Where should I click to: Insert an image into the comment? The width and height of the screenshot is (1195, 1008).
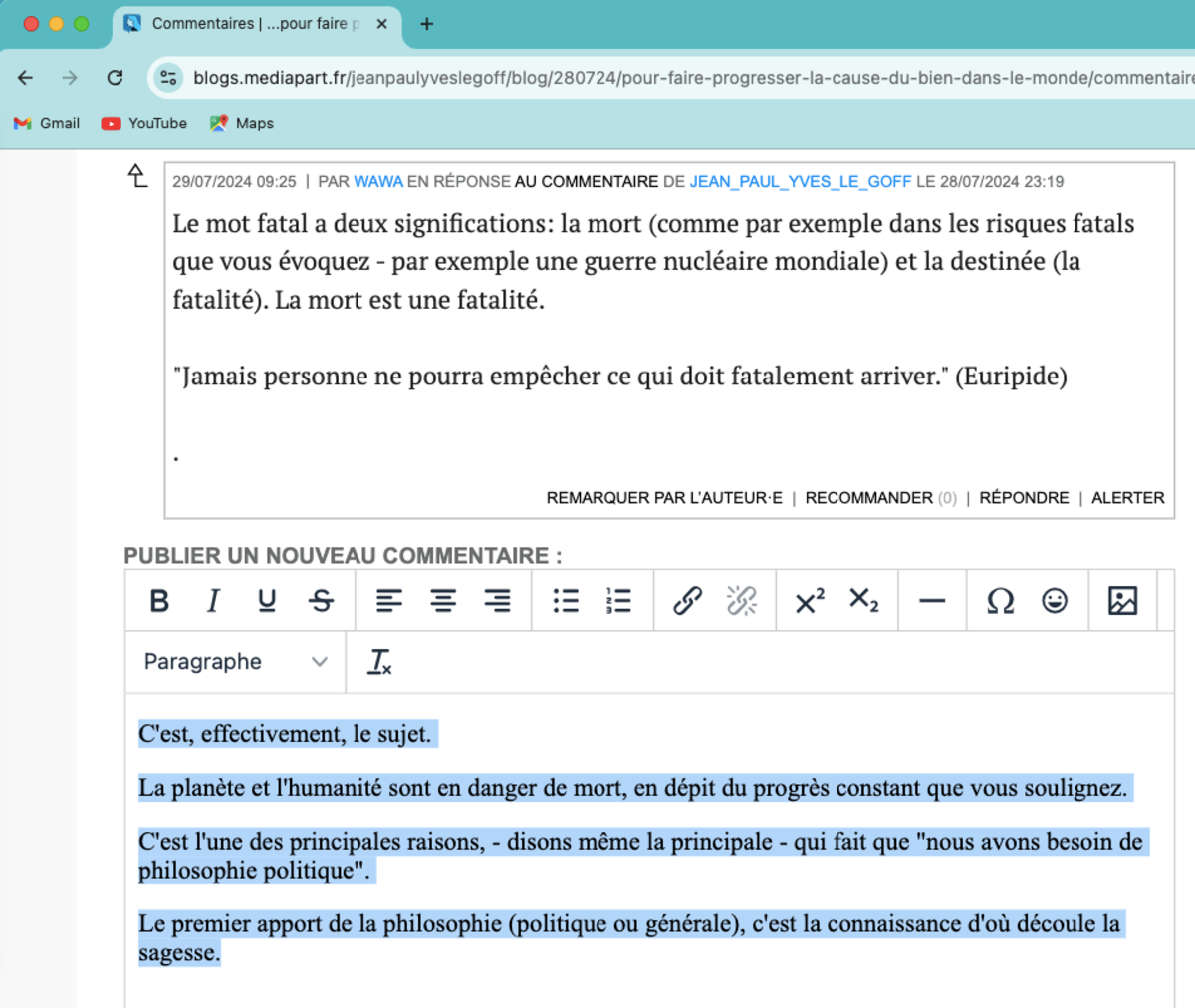1122,601
